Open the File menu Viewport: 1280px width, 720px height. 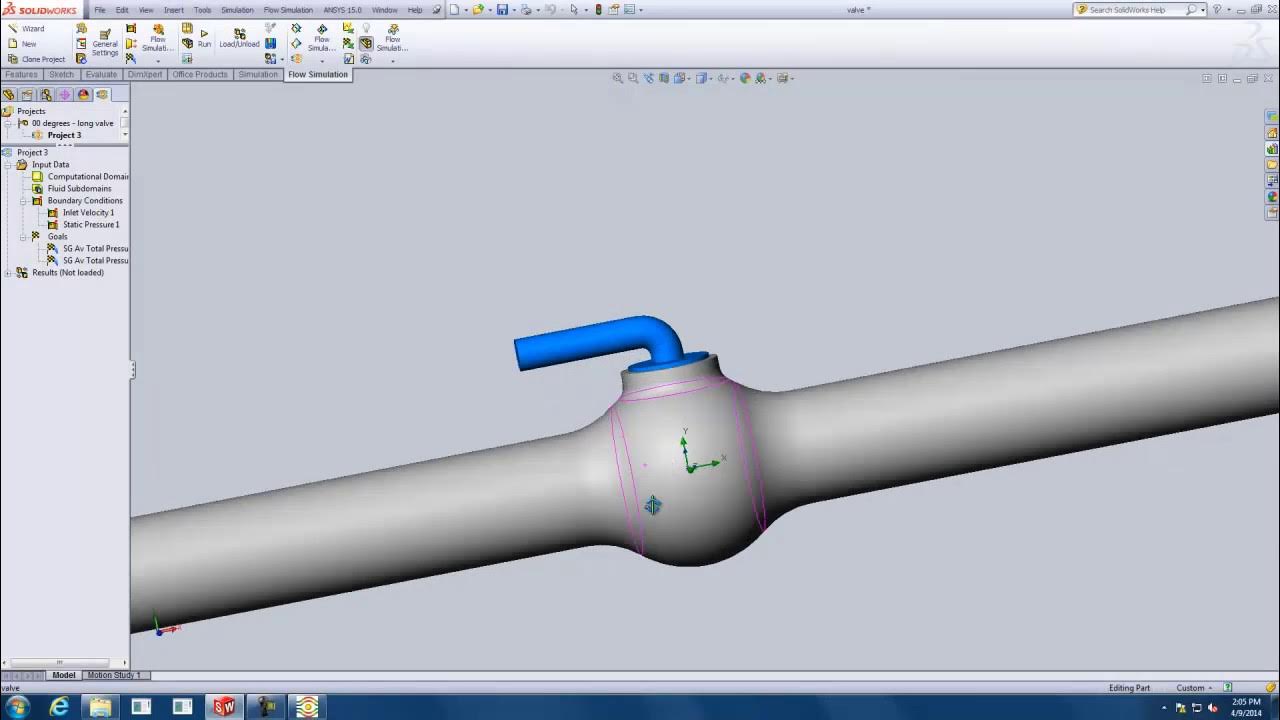(x=100, y=10)
